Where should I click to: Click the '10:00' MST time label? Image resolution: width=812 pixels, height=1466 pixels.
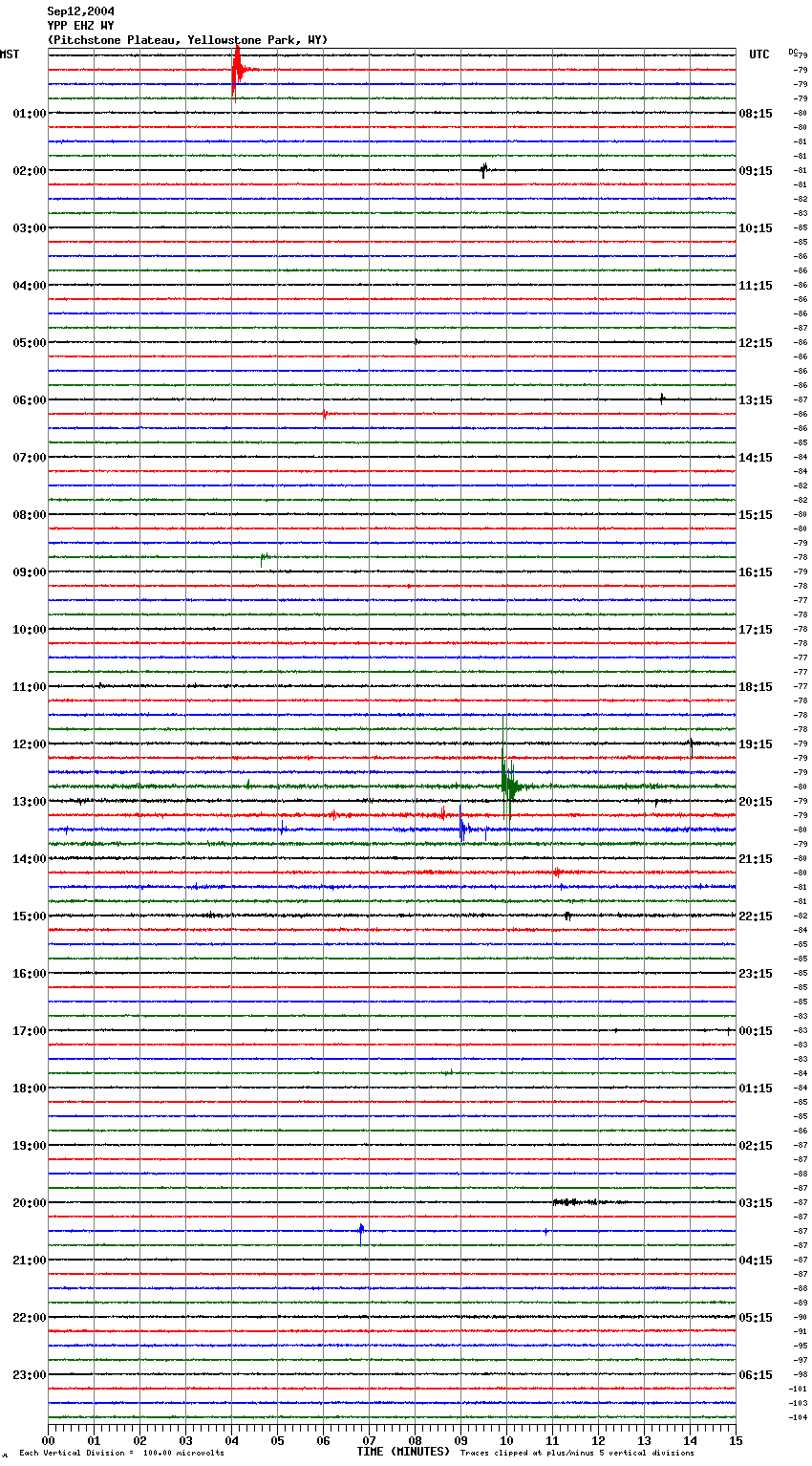point(30,630)
